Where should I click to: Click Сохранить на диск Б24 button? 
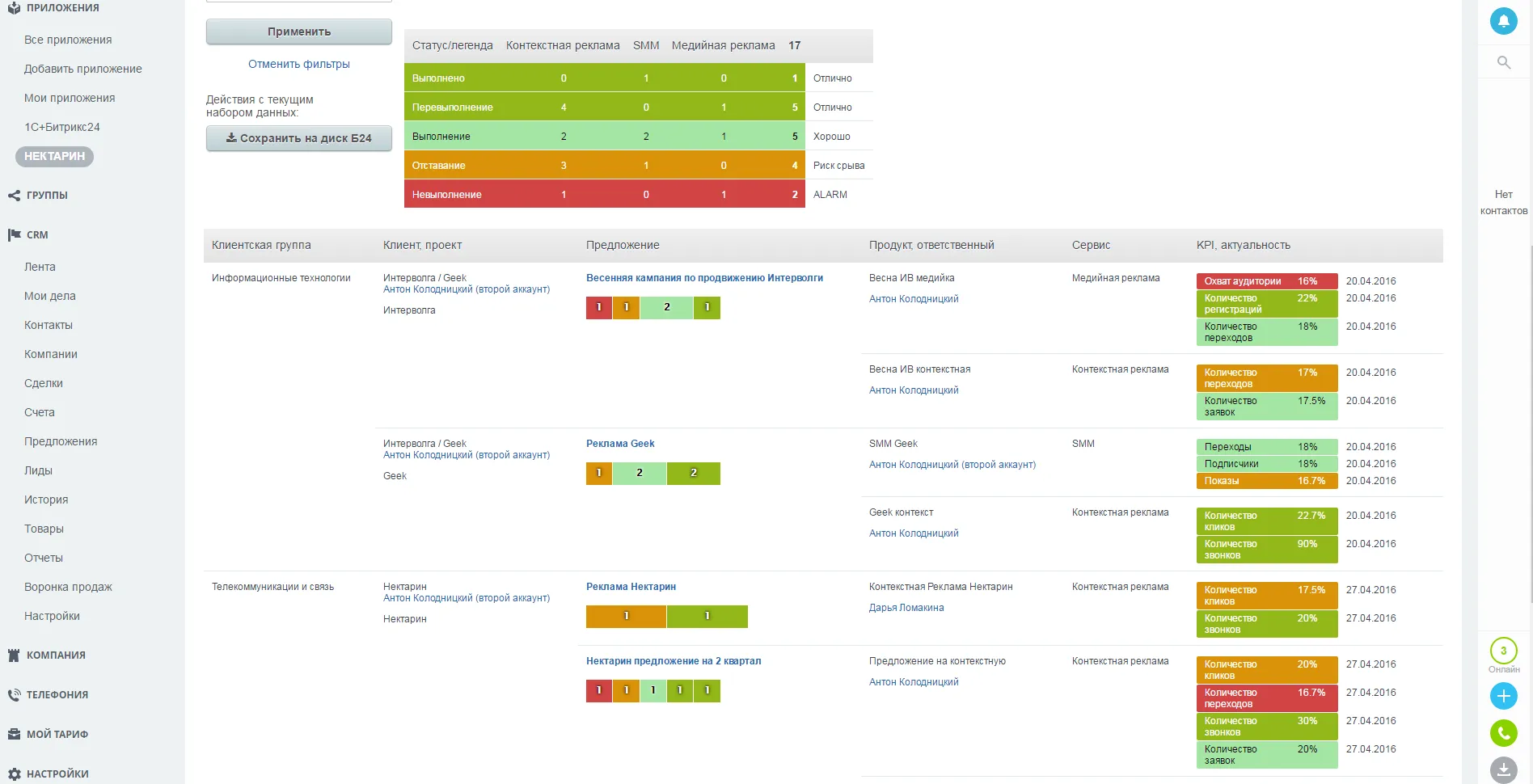point(298,138)
